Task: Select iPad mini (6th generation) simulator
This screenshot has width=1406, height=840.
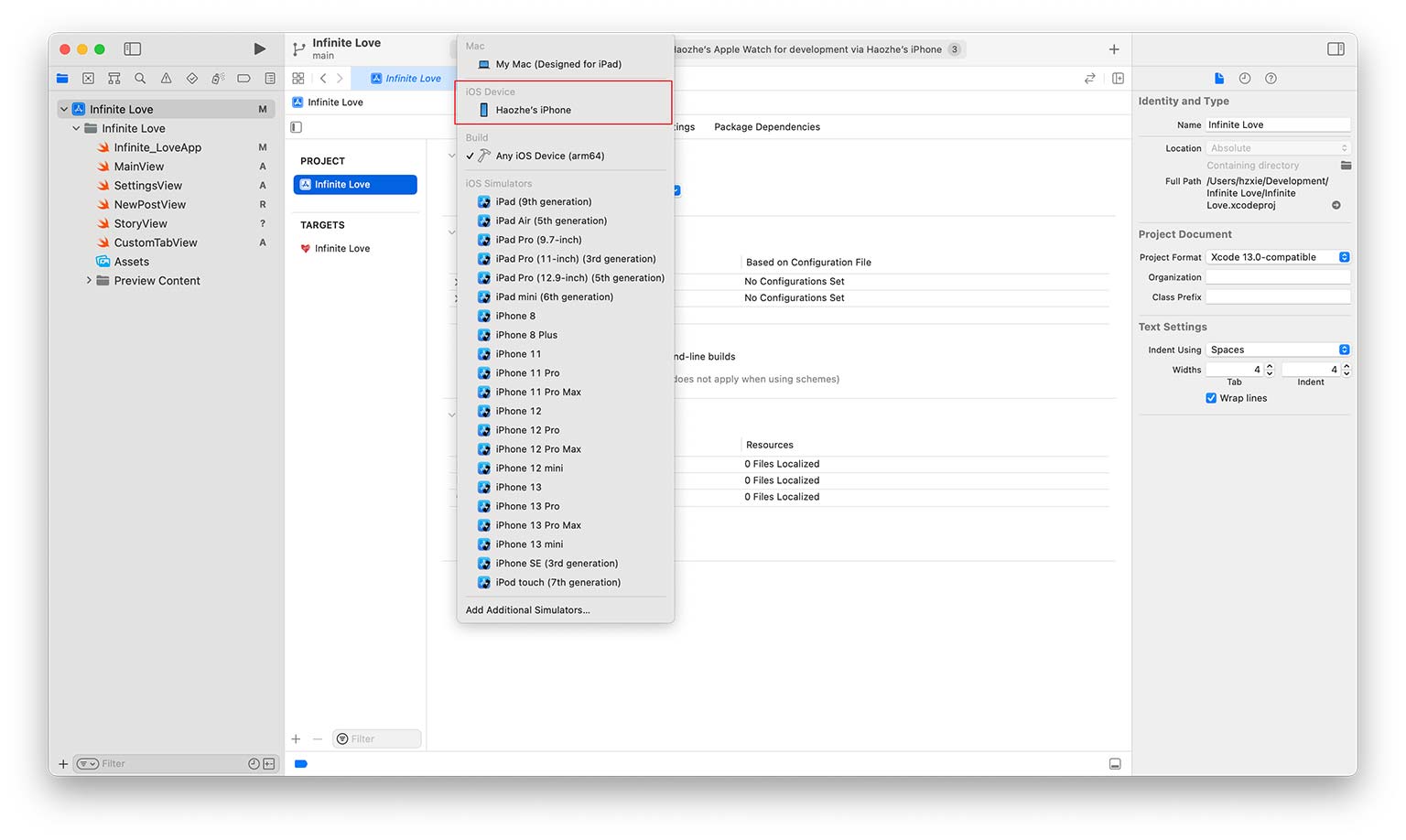Action: (565, 296)
